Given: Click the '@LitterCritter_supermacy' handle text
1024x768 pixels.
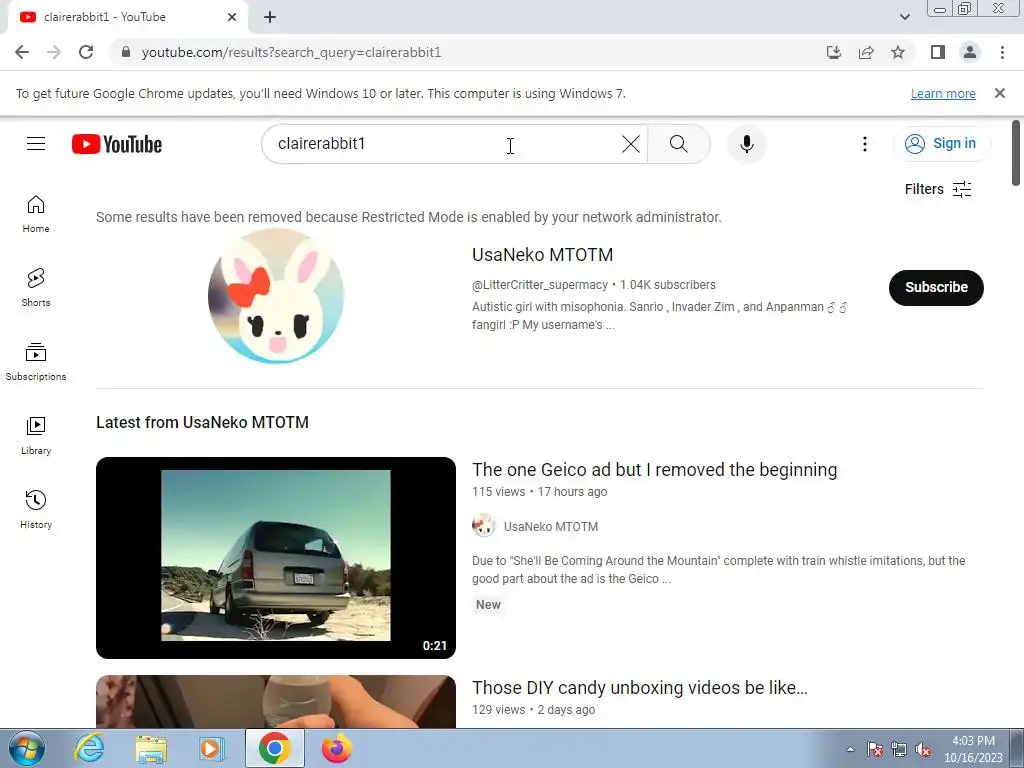Looking at the screenshot, I should coord(539,285).
